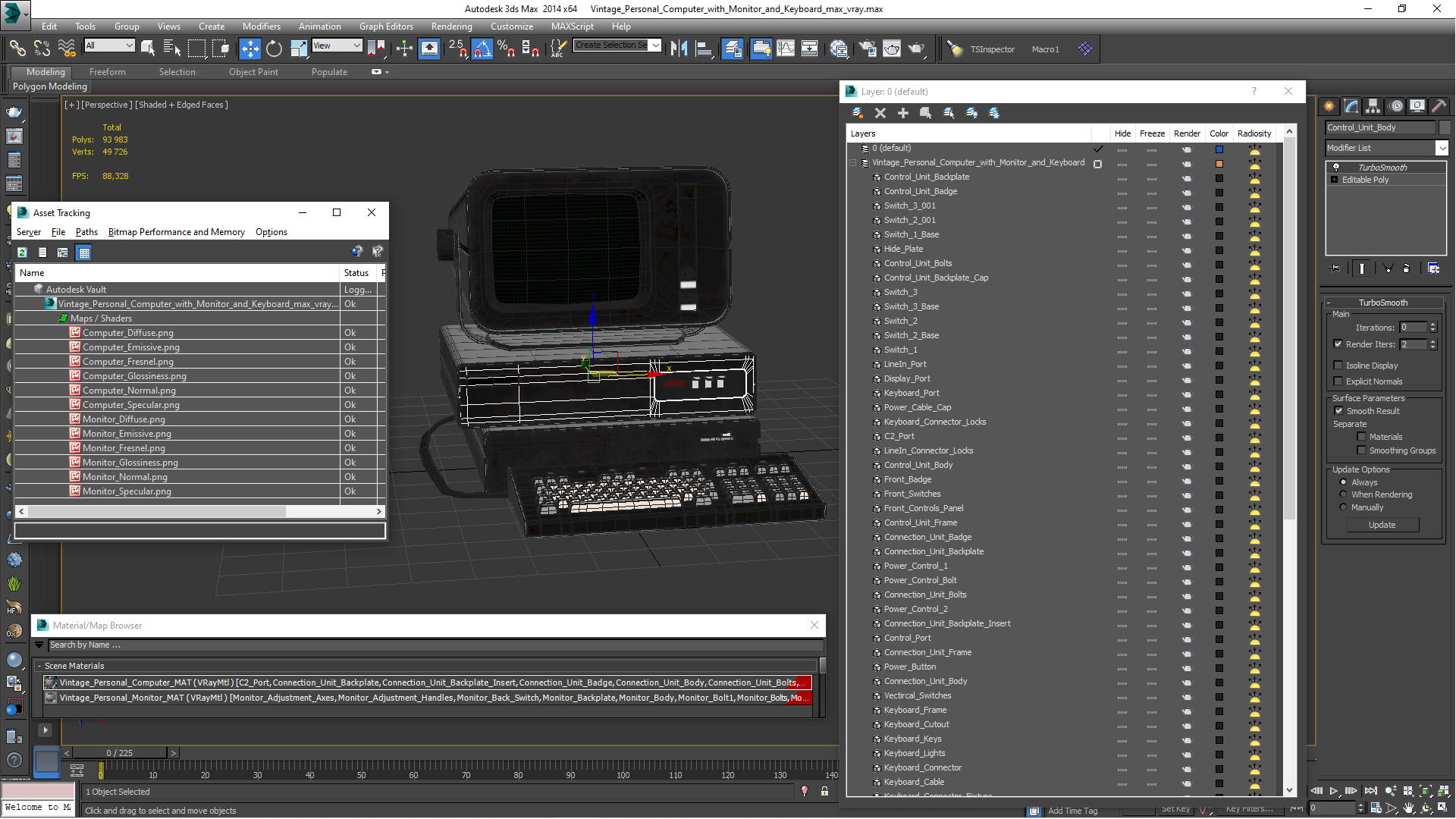Open the Graph Editors menu
1456x819 pixels.
[386, 27]
